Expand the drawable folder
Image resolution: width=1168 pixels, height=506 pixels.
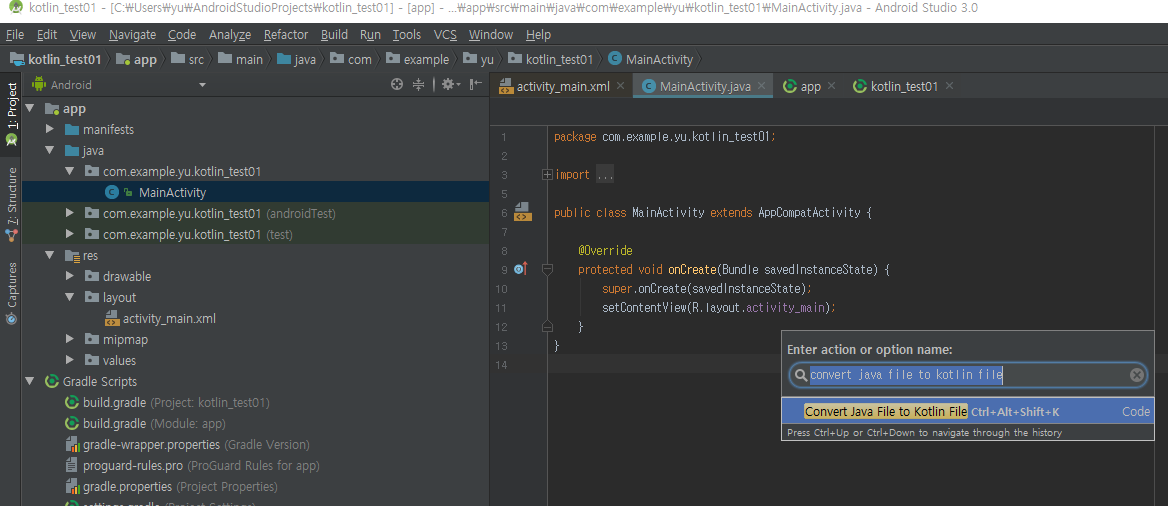tap(70, 276)
